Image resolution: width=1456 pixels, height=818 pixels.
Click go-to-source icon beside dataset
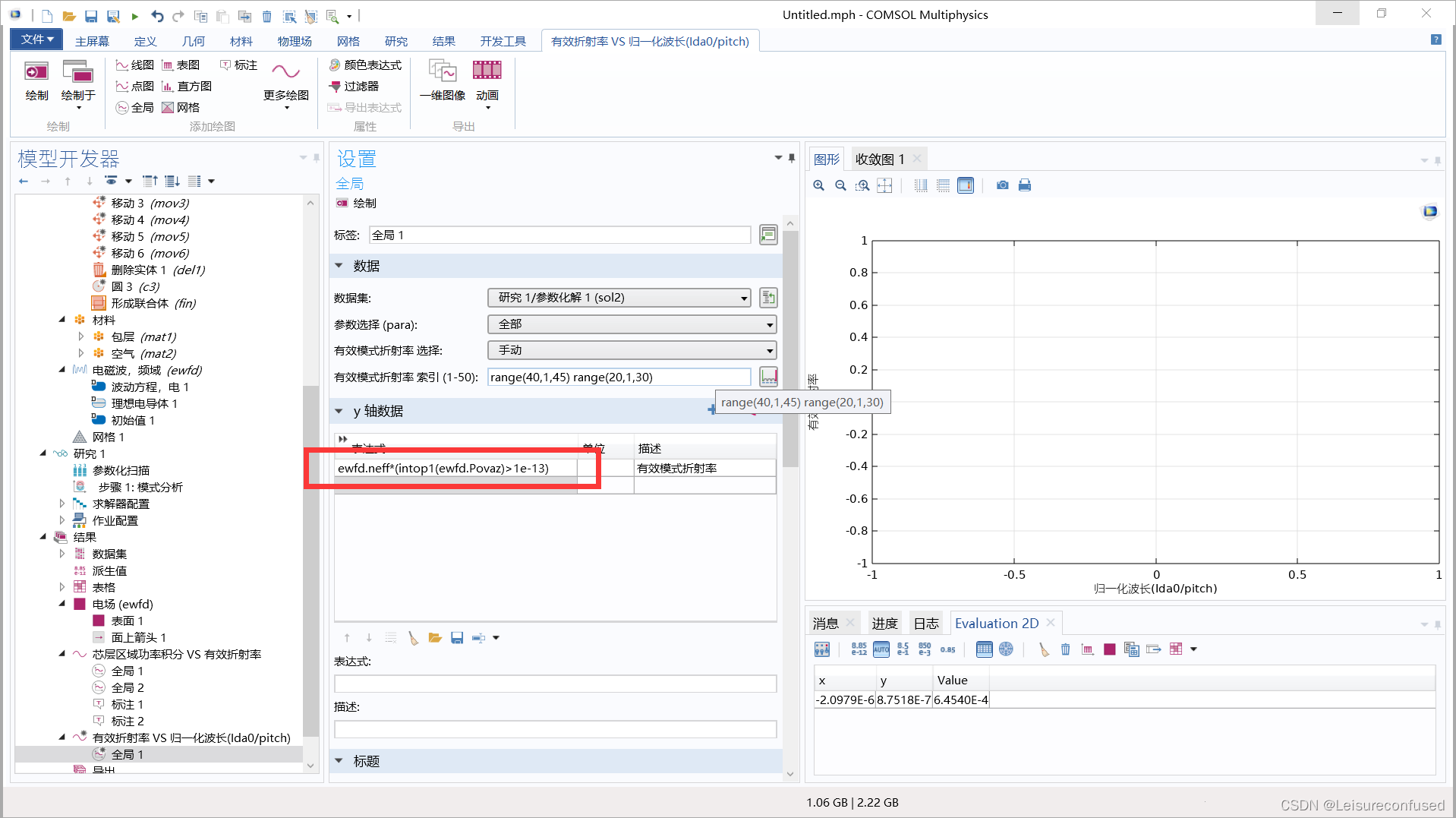[768, 298]
